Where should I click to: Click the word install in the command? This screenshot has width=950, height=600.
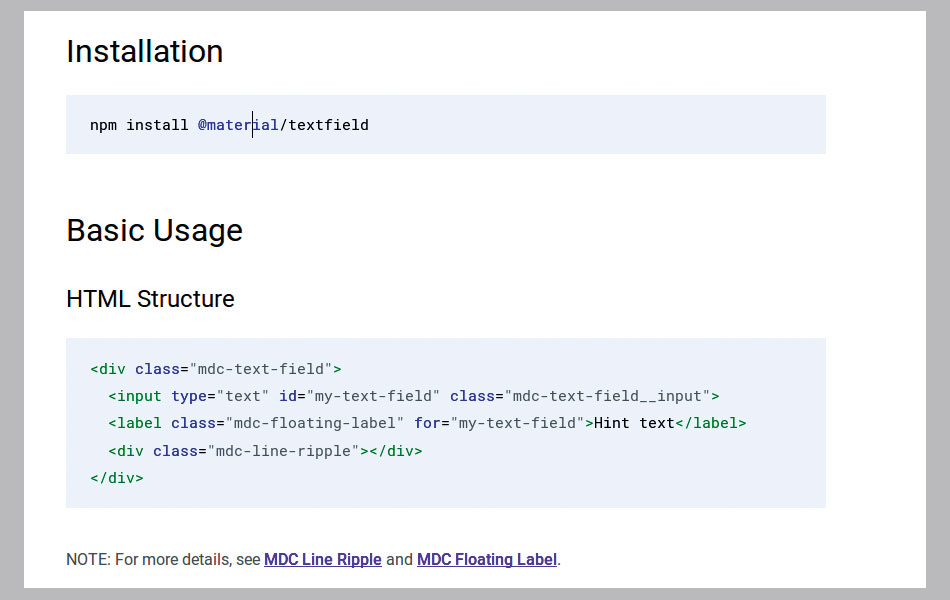pos(157,125)
